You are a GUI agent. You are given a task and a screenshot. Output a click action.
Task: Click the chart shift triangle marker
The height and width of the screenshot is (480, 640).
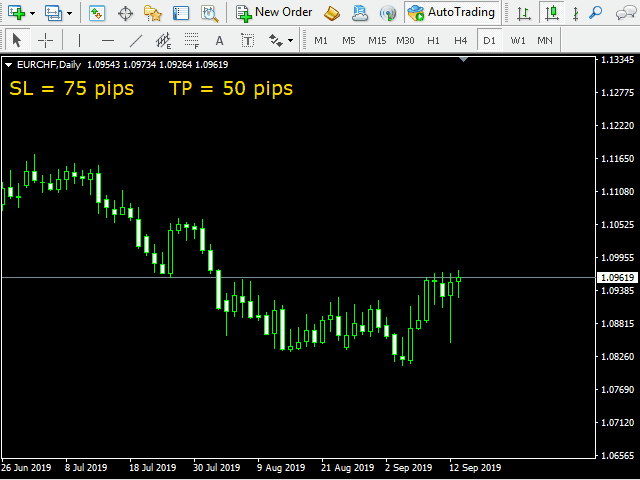463,60
